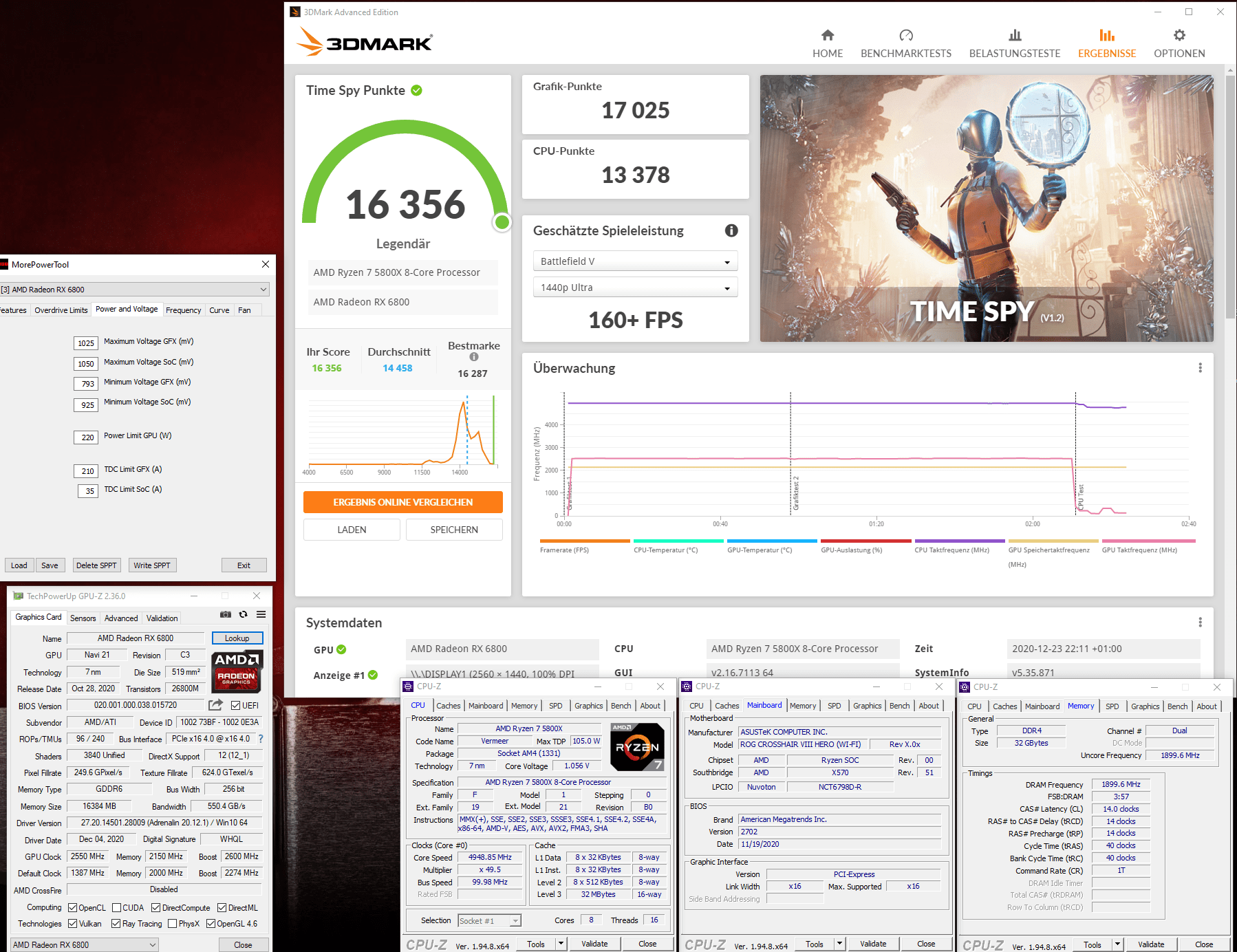This screenshot has width=1237, height=952.
Task: Toggle Ray Tracing checkbox
Action: click(116, 924)
